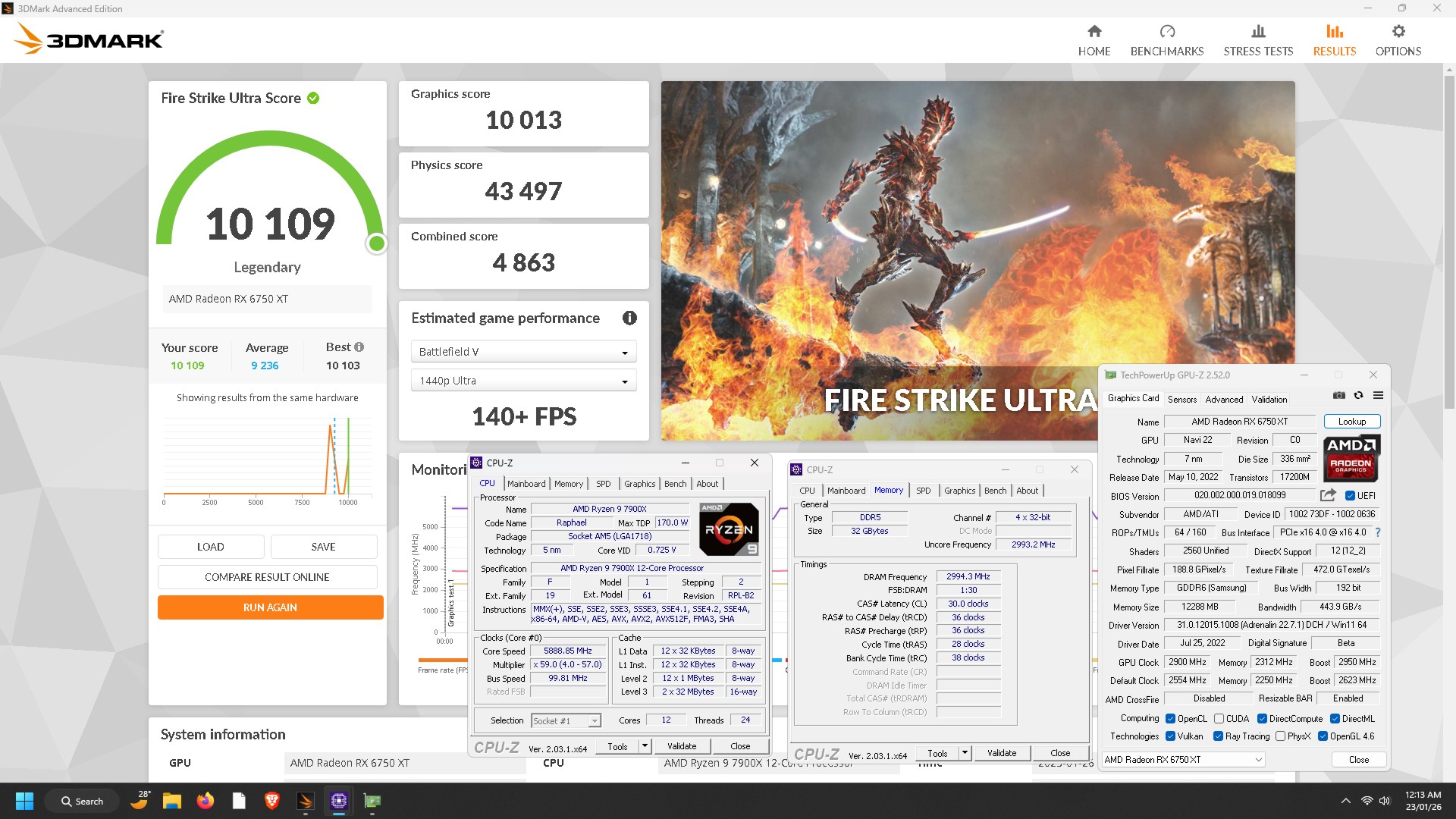This screenshot has width=1456, height=819.
Task: Open the Validation tab in GPU-Z
Action: point(1269,400)
